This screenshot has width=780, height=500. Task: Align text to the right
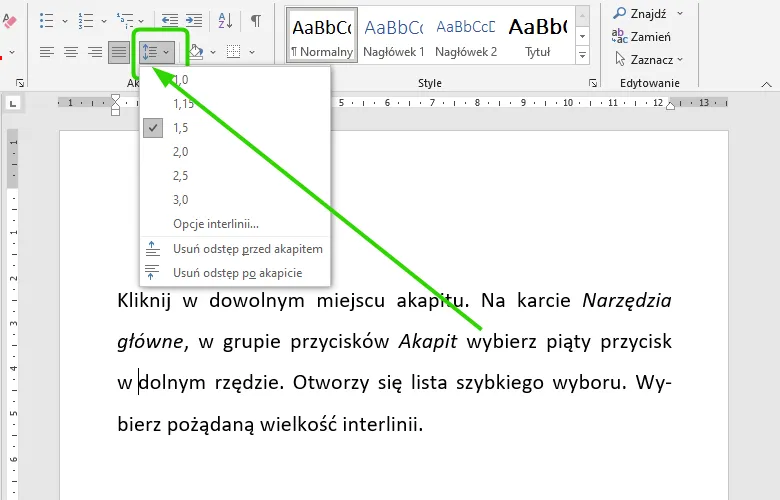(95, 51)
